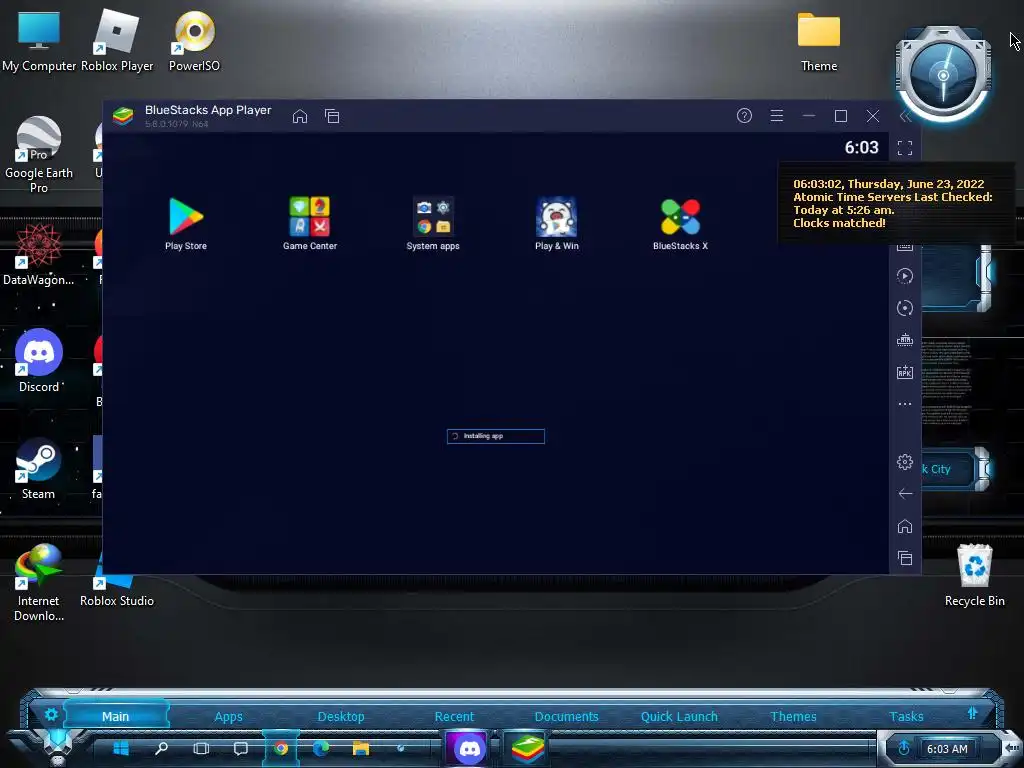The height and width of the screenshot is (768, 1024).
Task: Click the Android back arrow
Action: pyautogui.click(x=904, y=494)
